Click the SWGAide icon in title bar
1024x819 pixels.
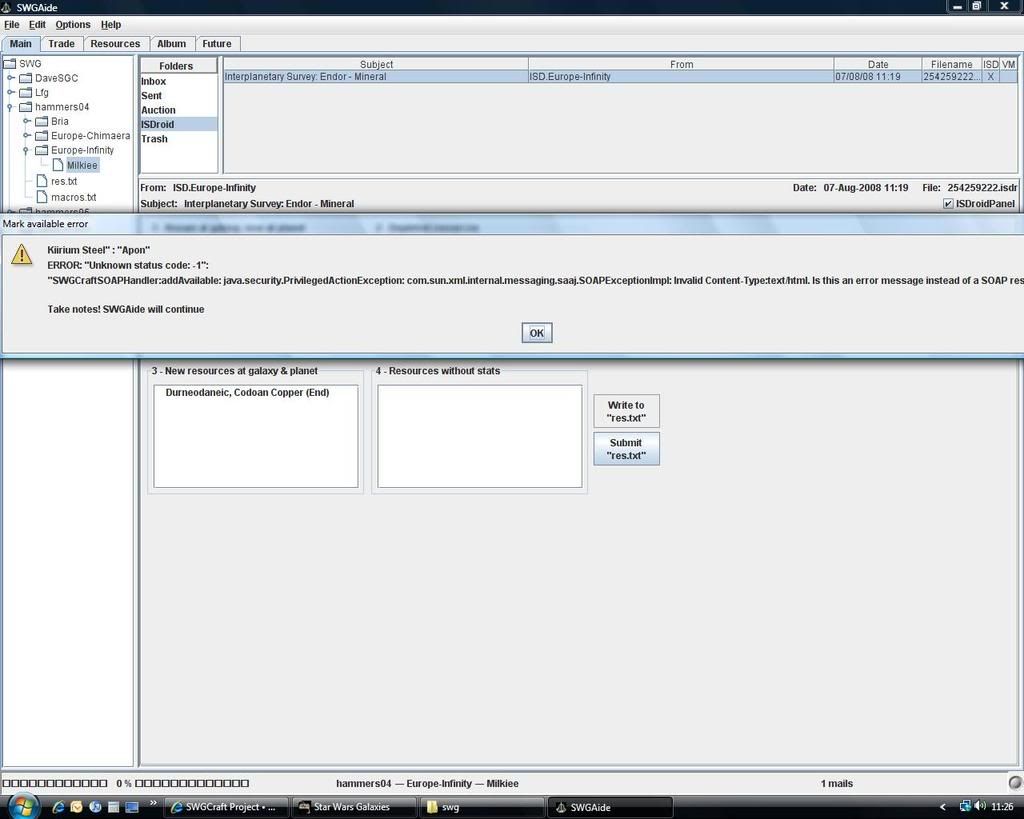[6, 7]
